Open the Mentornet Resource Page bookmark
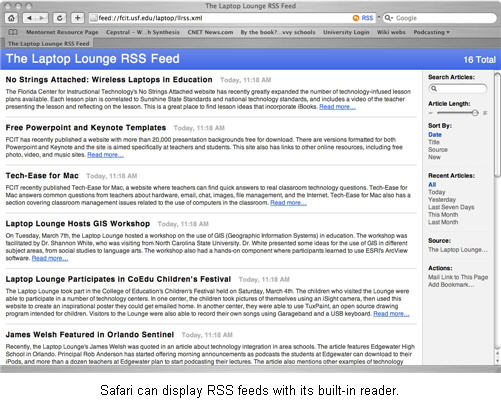The image size is (501, 407). (x=62, y=32)
